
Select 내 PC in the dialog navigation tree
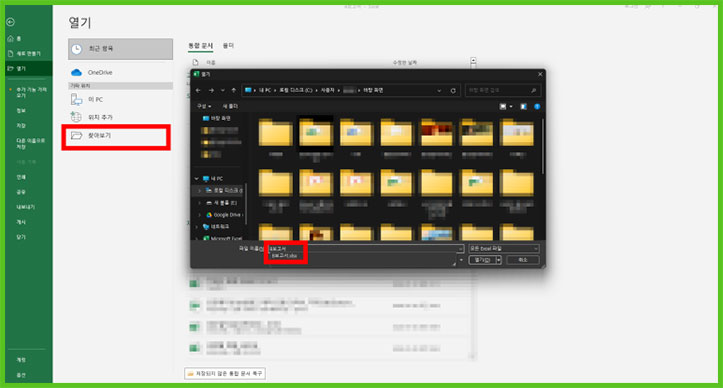point(213,179)
